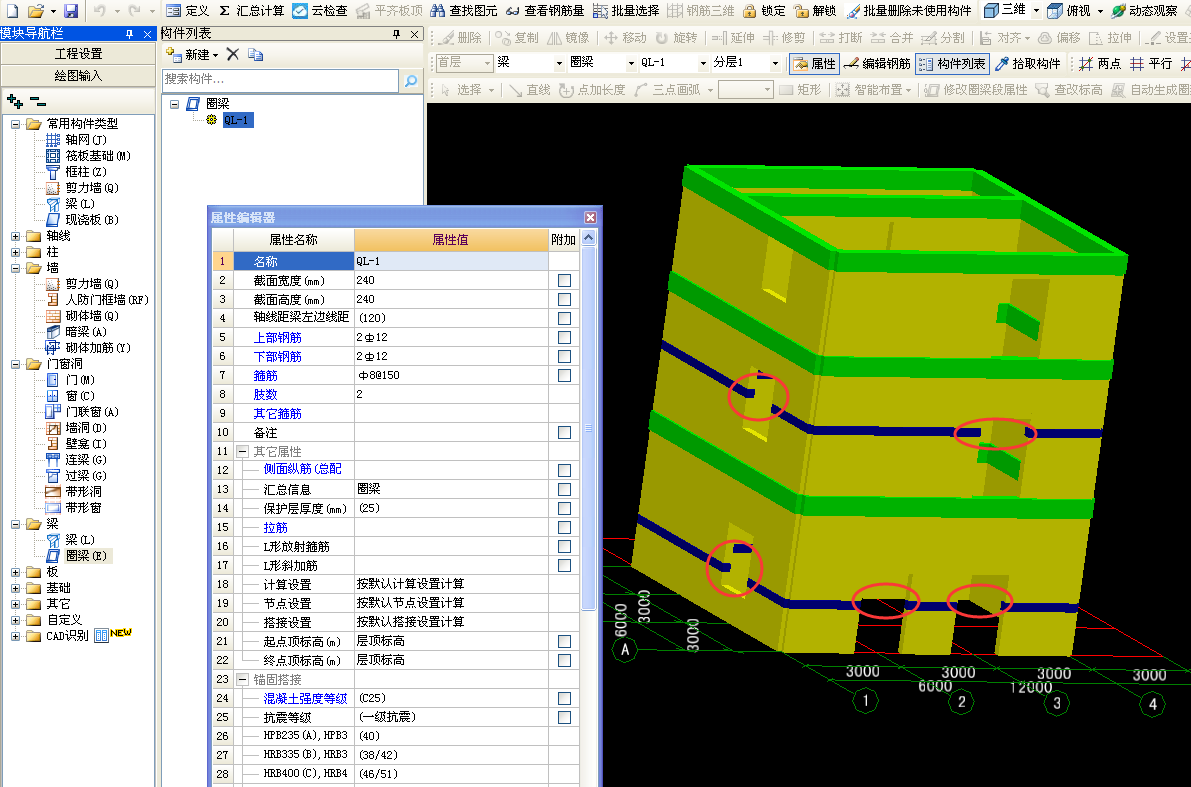Image resolution: width=1191 pixels, height=787 pixels.
Task: Launch 云检查 cloud check
Action: point(320,11)
